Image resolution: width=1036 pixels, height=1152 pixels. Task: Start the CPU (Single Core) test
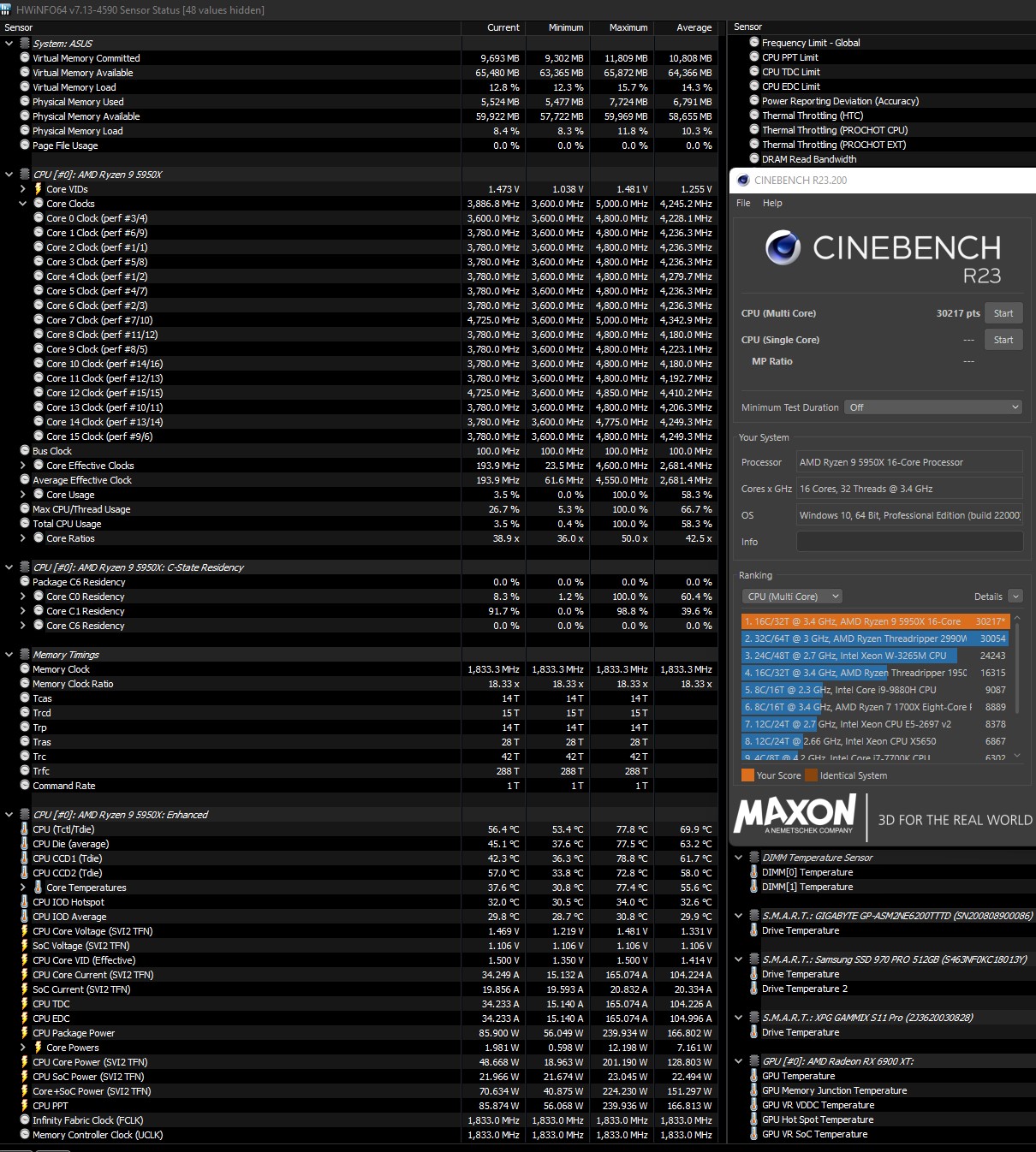point(1003,340)
